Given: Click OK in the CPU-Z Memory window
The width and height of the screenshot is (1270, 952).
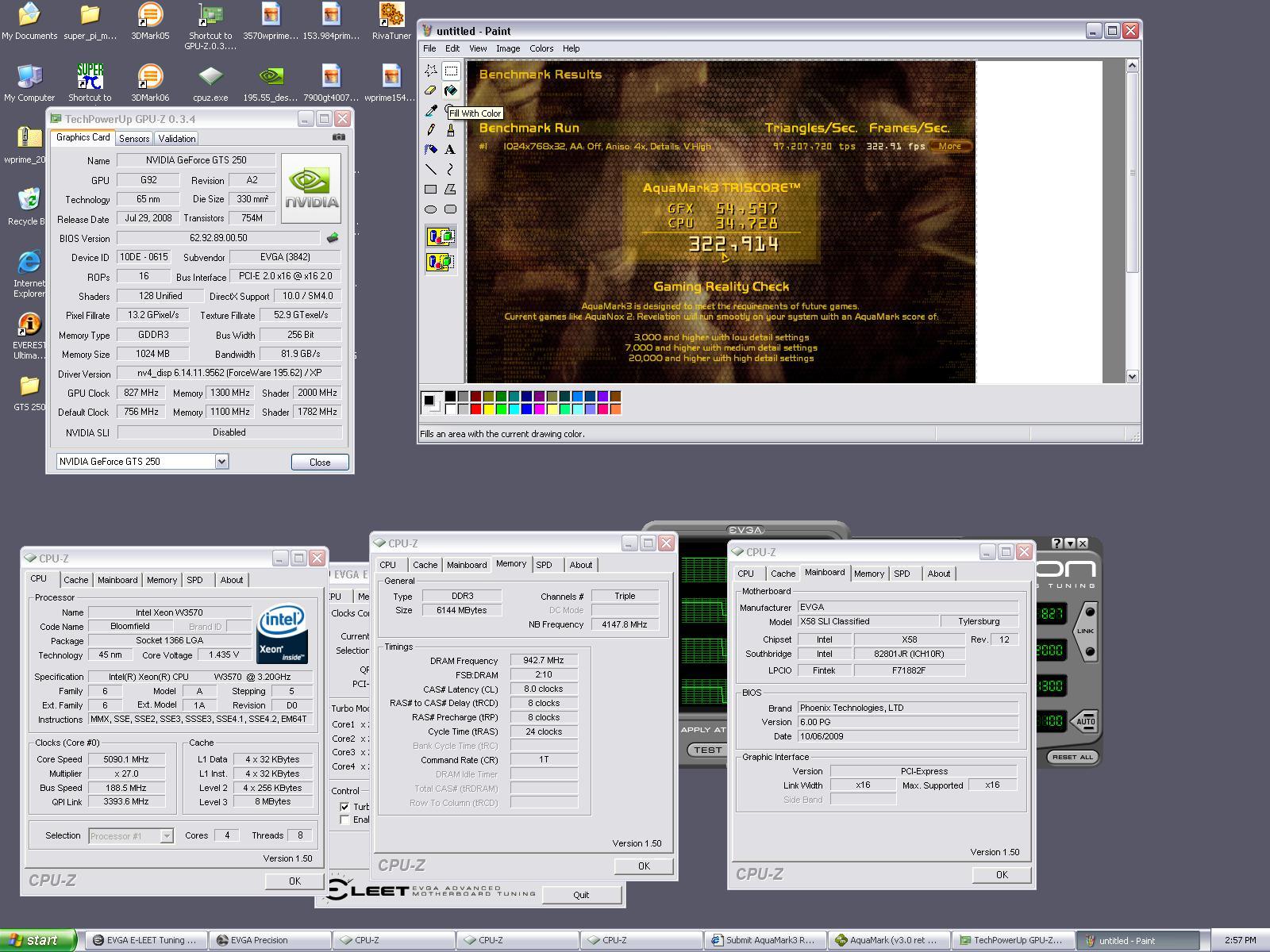Looking at the screenshot, I should [x=644, y=866].
